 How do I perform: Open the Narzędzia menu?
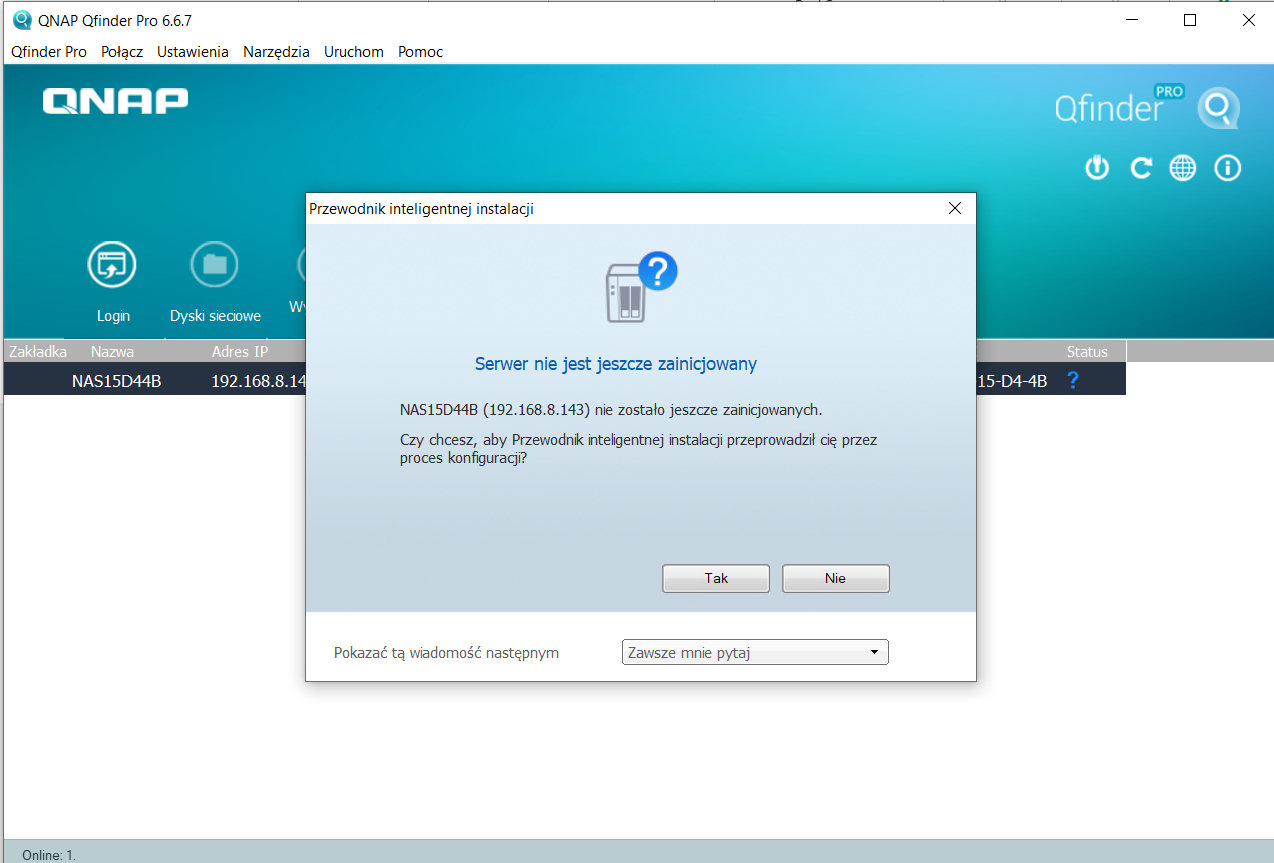(276, 52)
